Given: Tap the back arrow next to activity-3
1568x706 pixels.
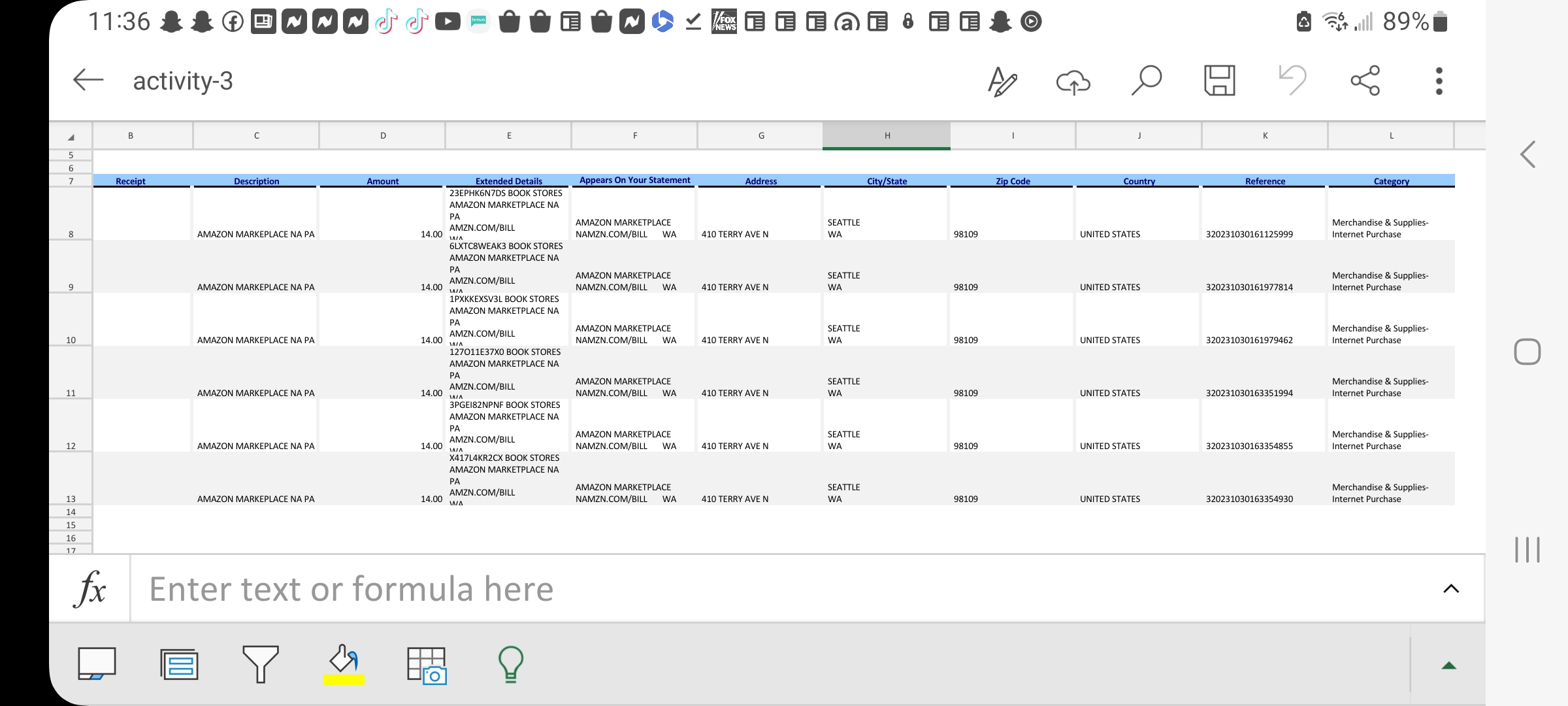Looking at the screenshot, I should click(x=88, y=80).
